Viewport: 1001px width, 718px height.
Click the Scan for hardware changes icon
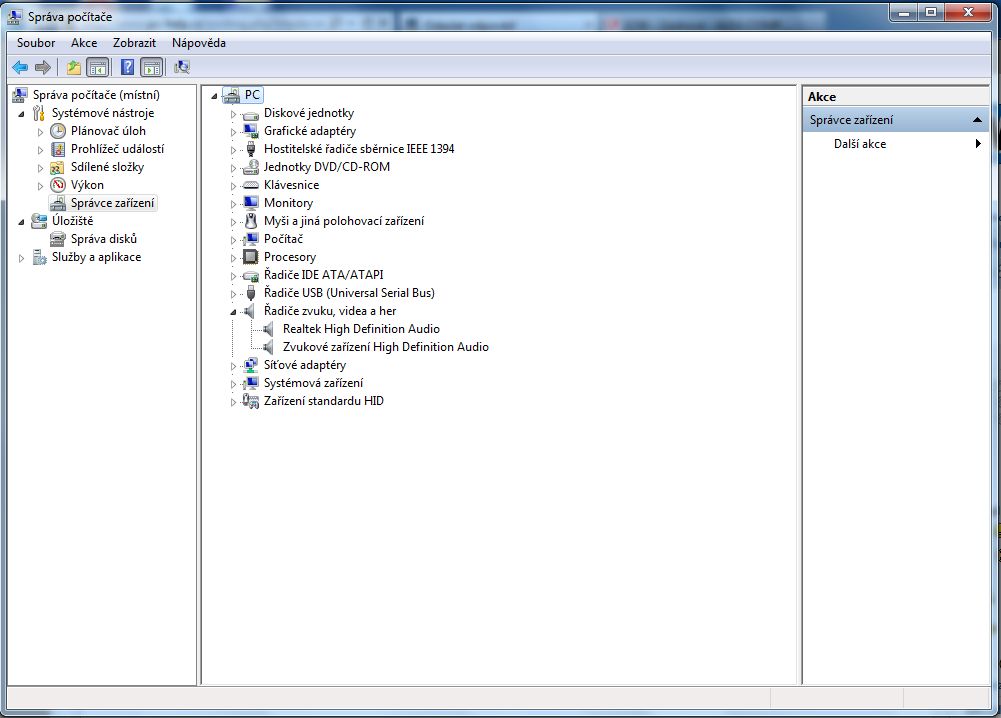click(x=182, y=67)
